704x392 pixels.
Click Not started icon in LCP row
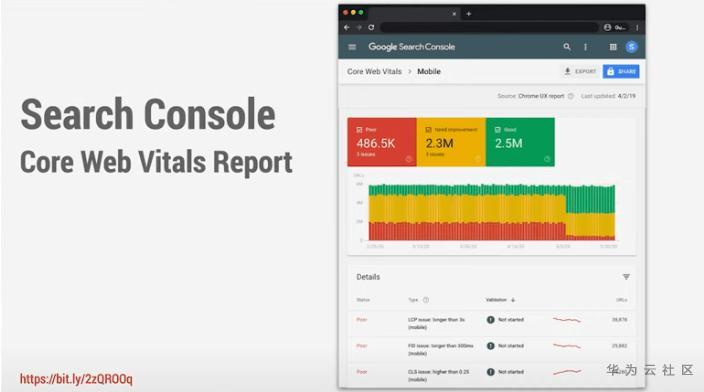click(x=491, y=320)
